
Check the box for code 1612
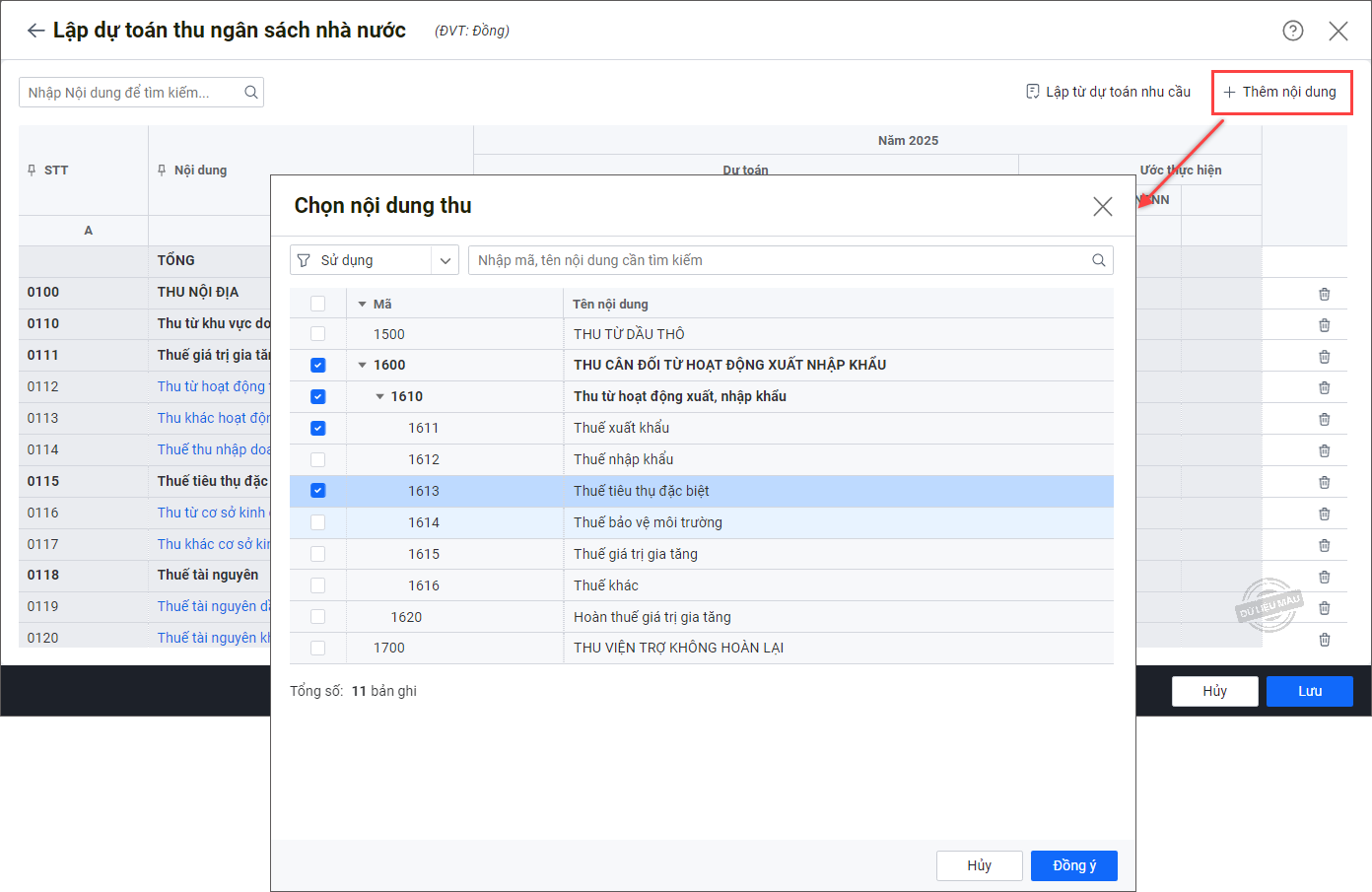pyautogui.click(x=317, y=459)
